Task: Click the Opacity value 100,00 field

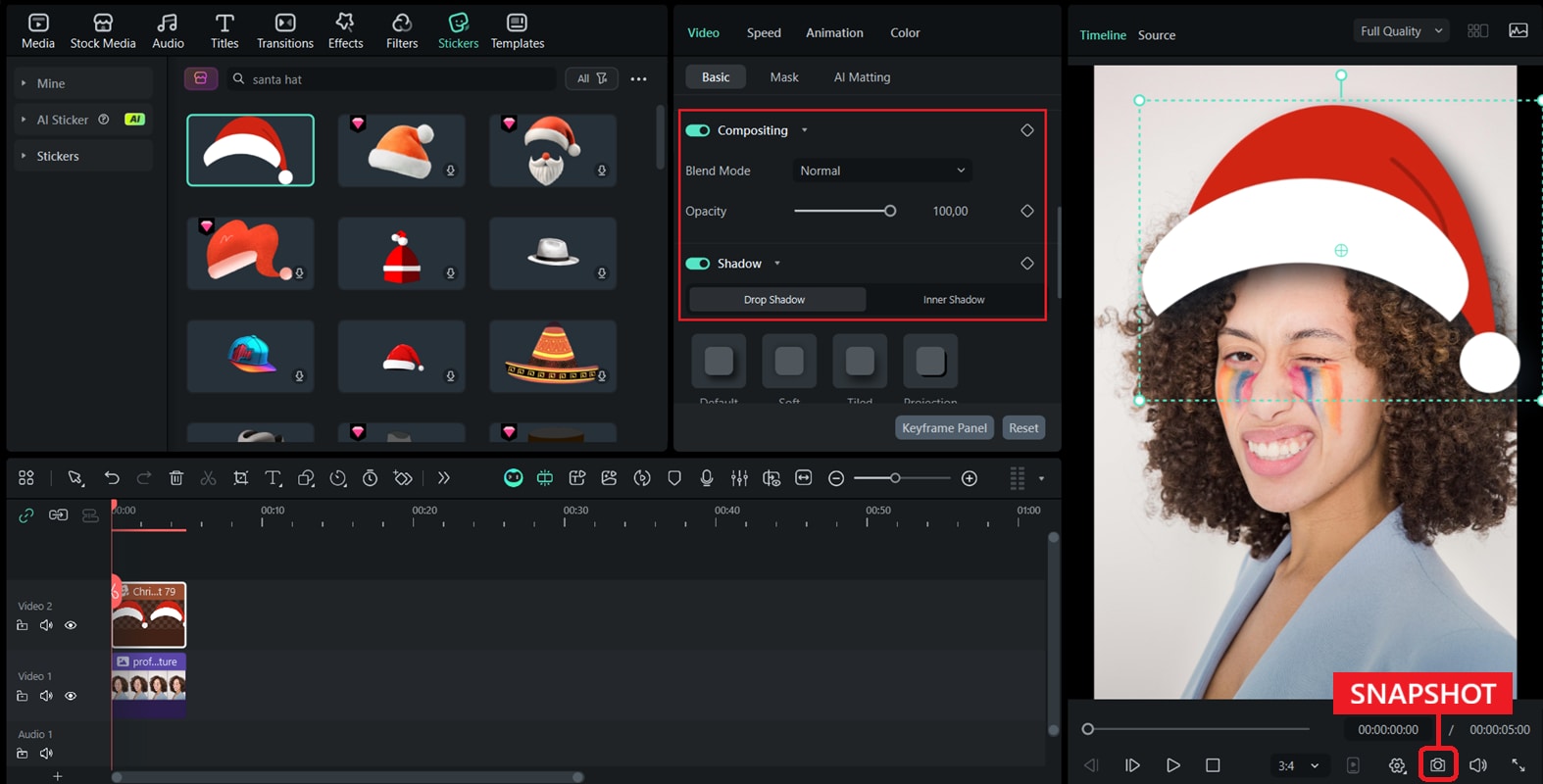Action: pyautogui.click(x=950, y=211)
